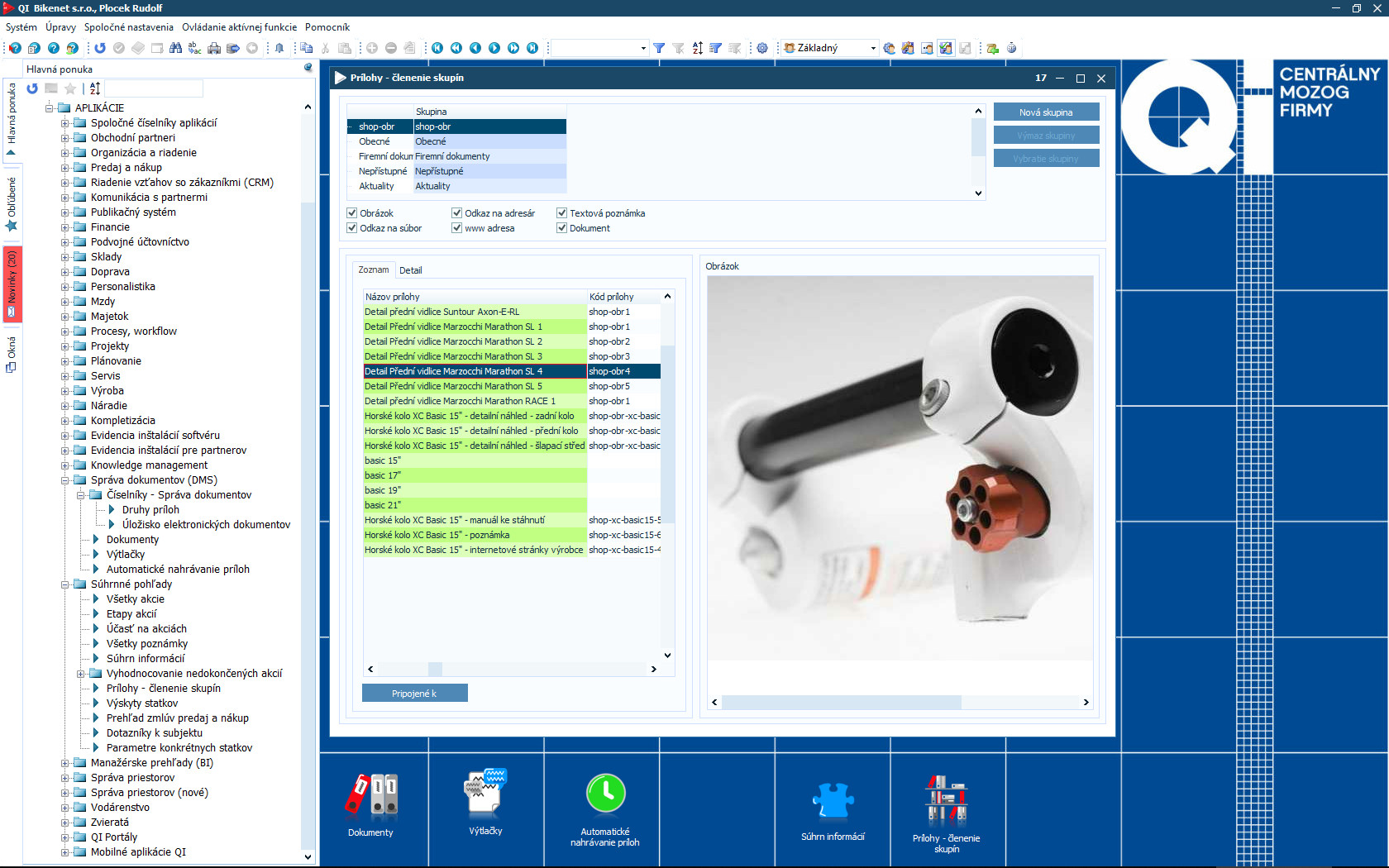Open the Pomocník menu
The image size is (1389, 868).
(327, 27)
